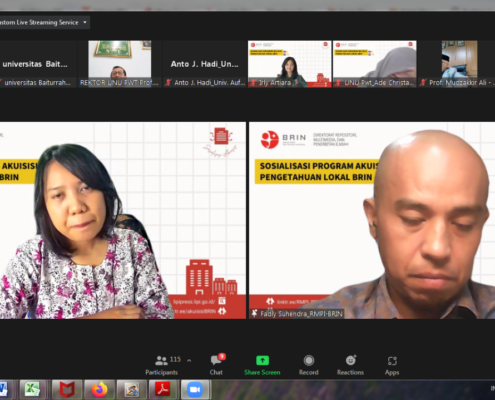The width and height of the screenshot is (495, 400).
Task: Open the image viewer app in the taskbar
Action: click(132, 389)
